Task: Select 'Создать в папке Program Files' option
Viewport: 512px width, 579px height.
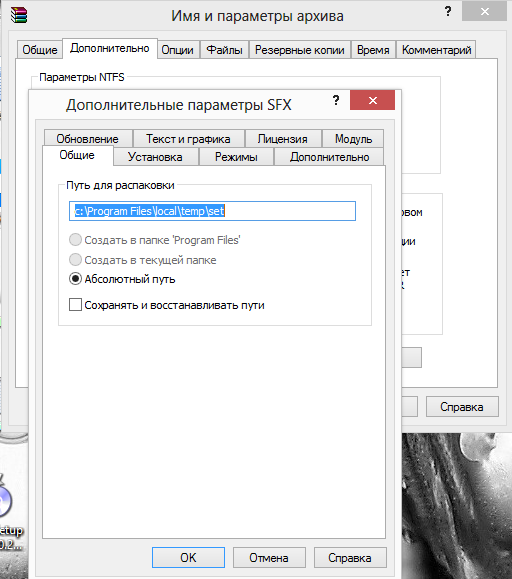Action: [75, 240]
